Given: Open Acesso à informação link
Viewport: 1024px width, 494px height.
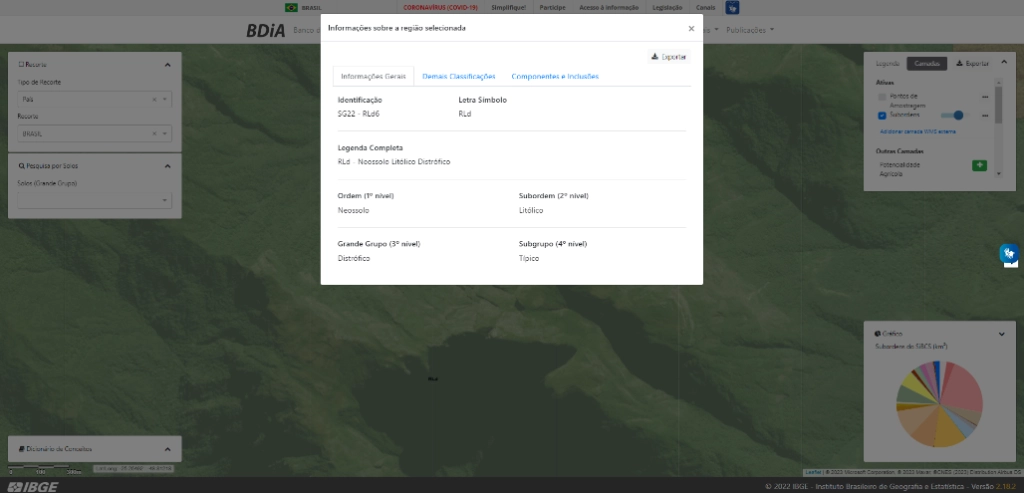Looking at the screenshot, I should pyautogui.click(x=609, y=8).
